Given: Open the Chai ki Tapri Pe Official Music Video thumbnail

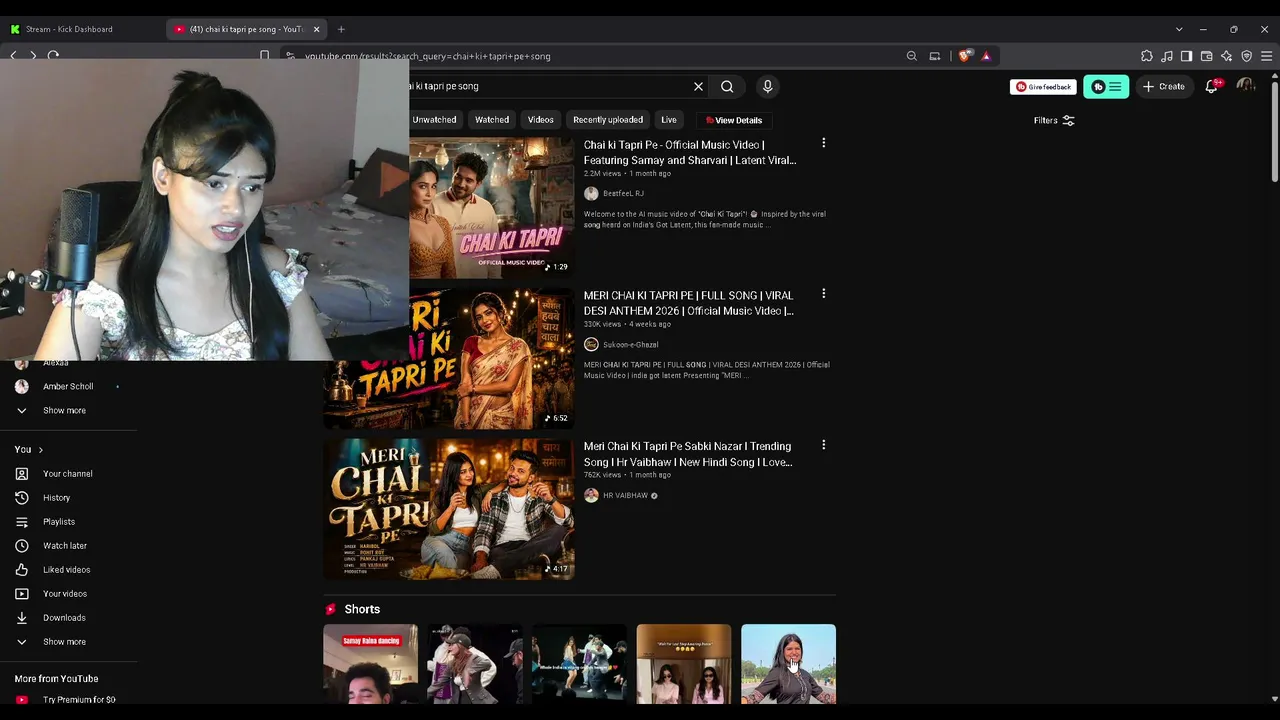Looking at the screenshot, I should 492,208.
